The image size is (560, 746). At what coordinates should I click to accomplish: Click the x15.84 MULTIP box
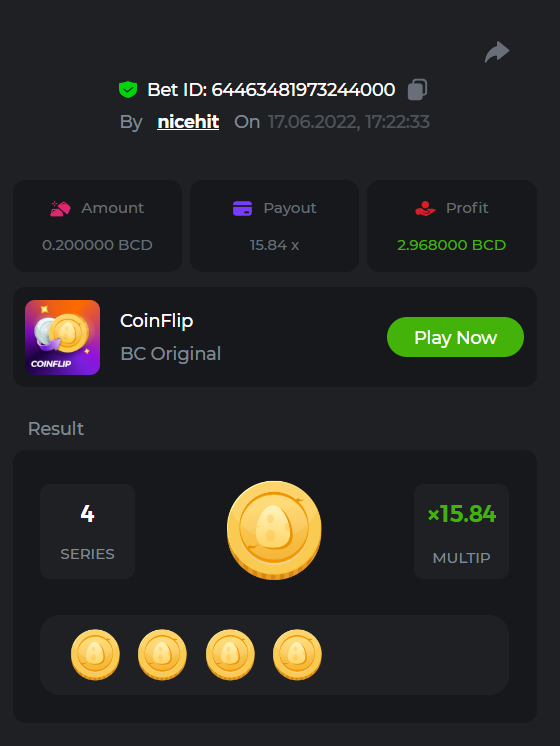tap(462, 531)
